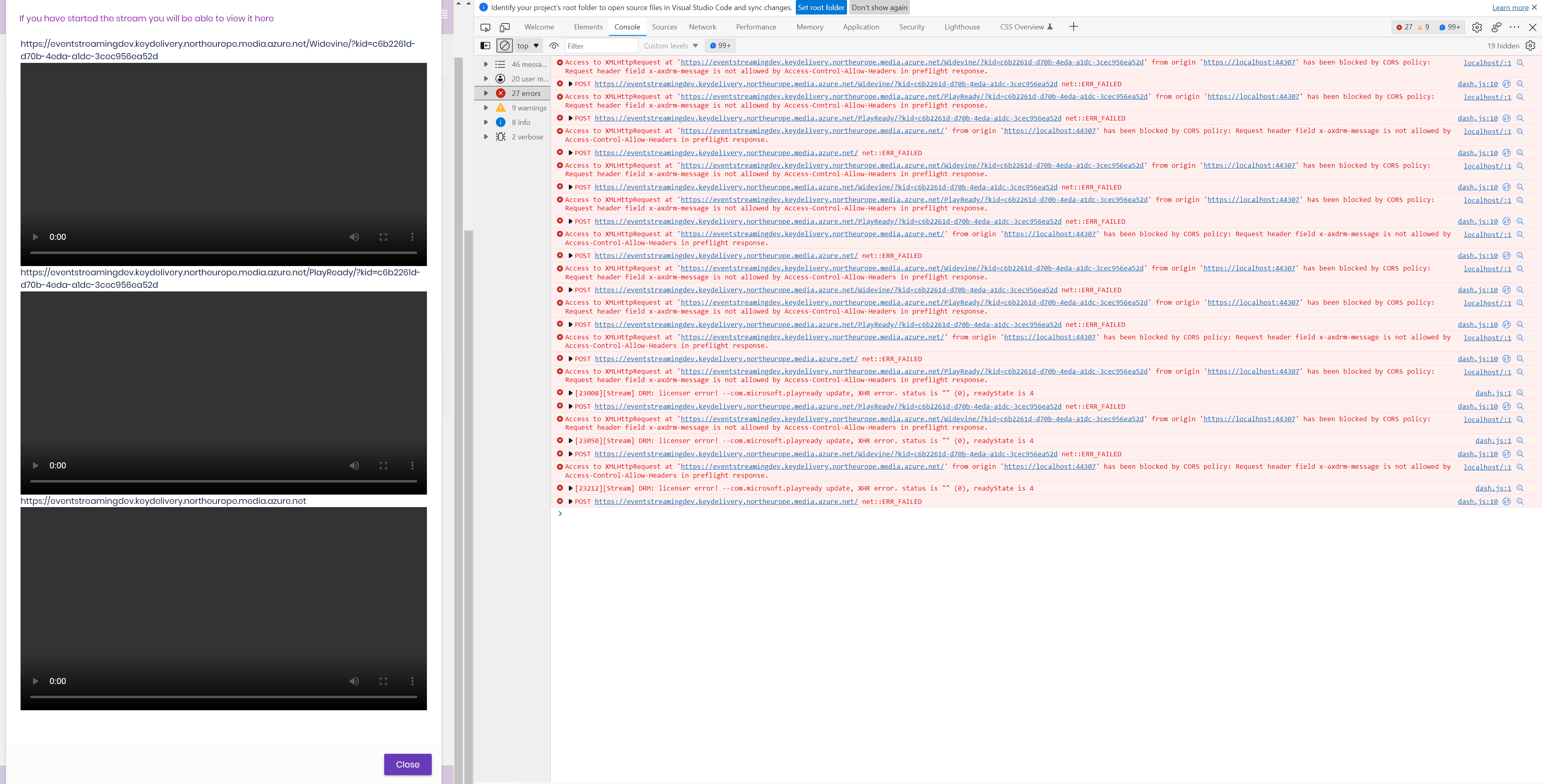Open the issues panel showing 99+
The image size is (1542, 784).
[x=1449, y=27]
